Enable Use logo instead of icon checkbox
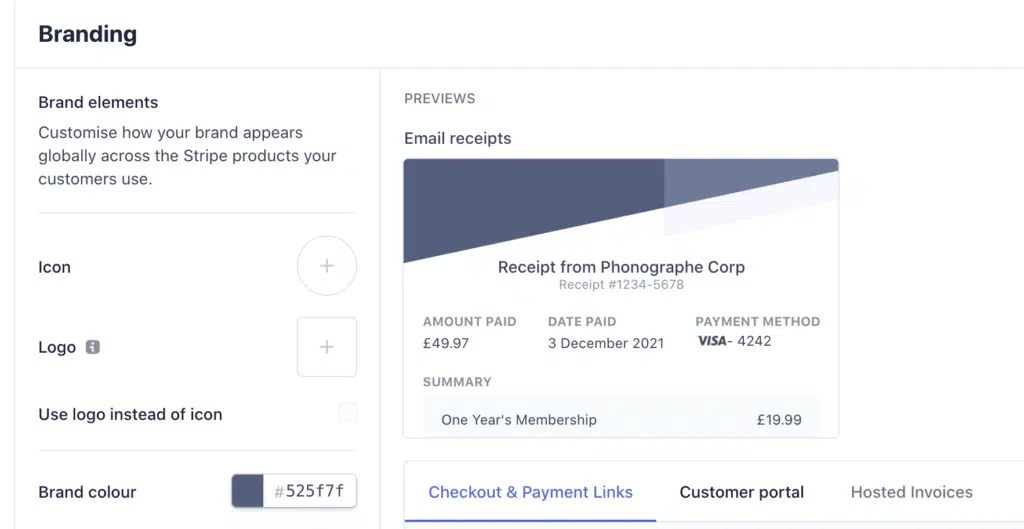 tap(347, 413)
